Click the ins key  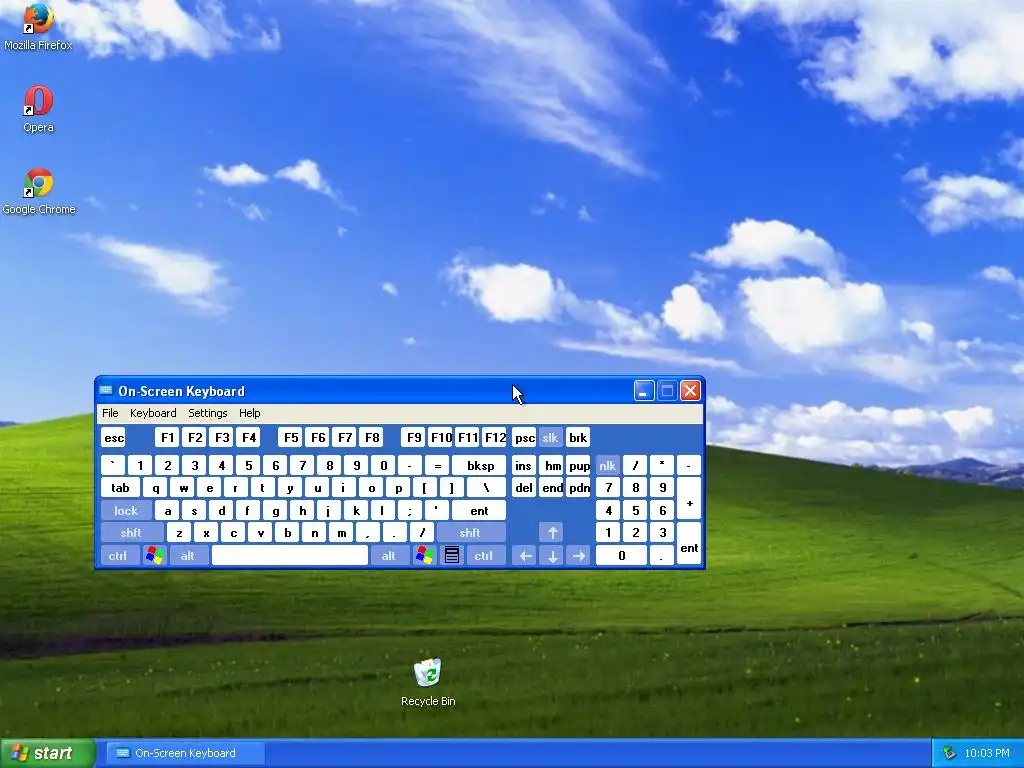pyautogui.click(x=524, y=466)
